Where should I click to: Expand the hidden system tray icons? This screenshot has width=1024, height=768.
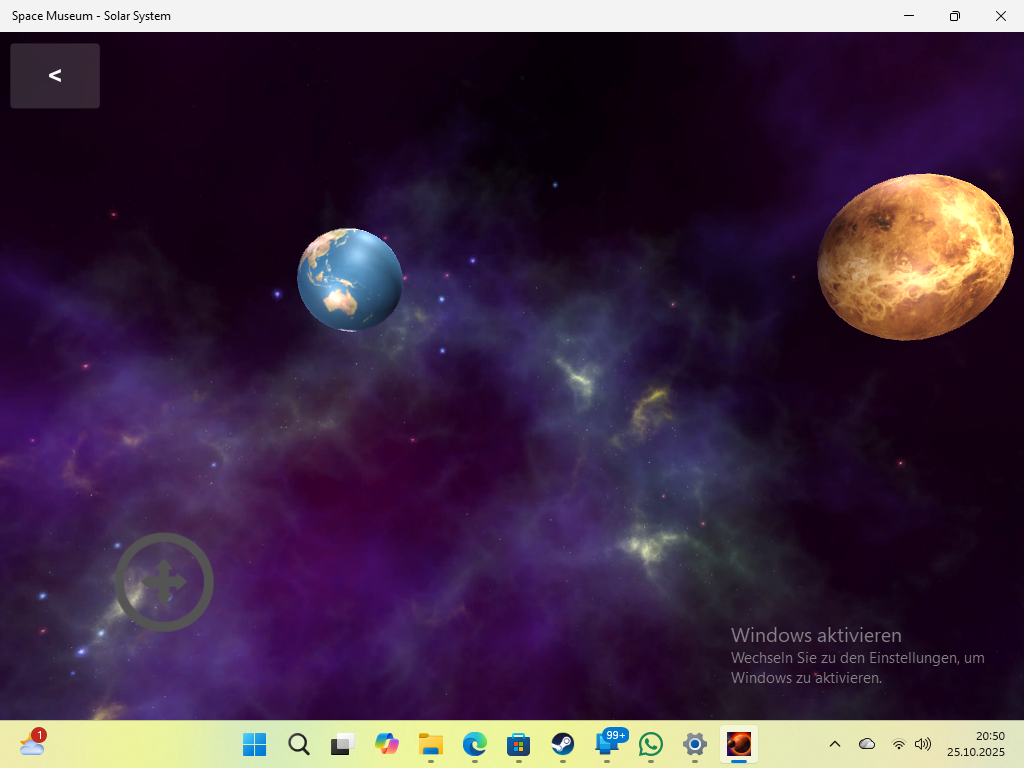[x=835, y=744]
